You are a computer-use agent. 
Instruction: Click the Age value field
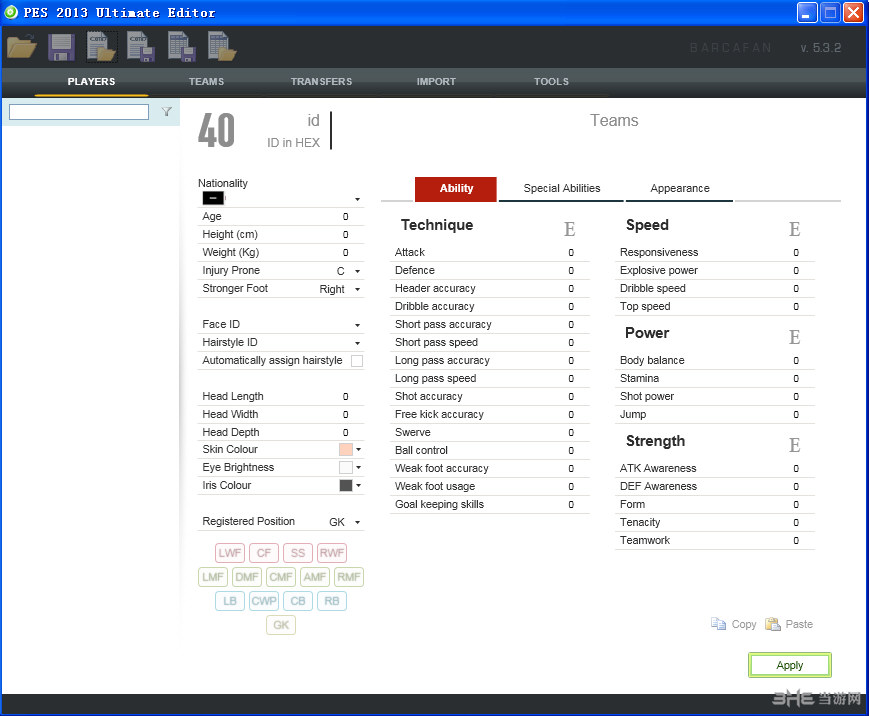[x=345, y=217]
